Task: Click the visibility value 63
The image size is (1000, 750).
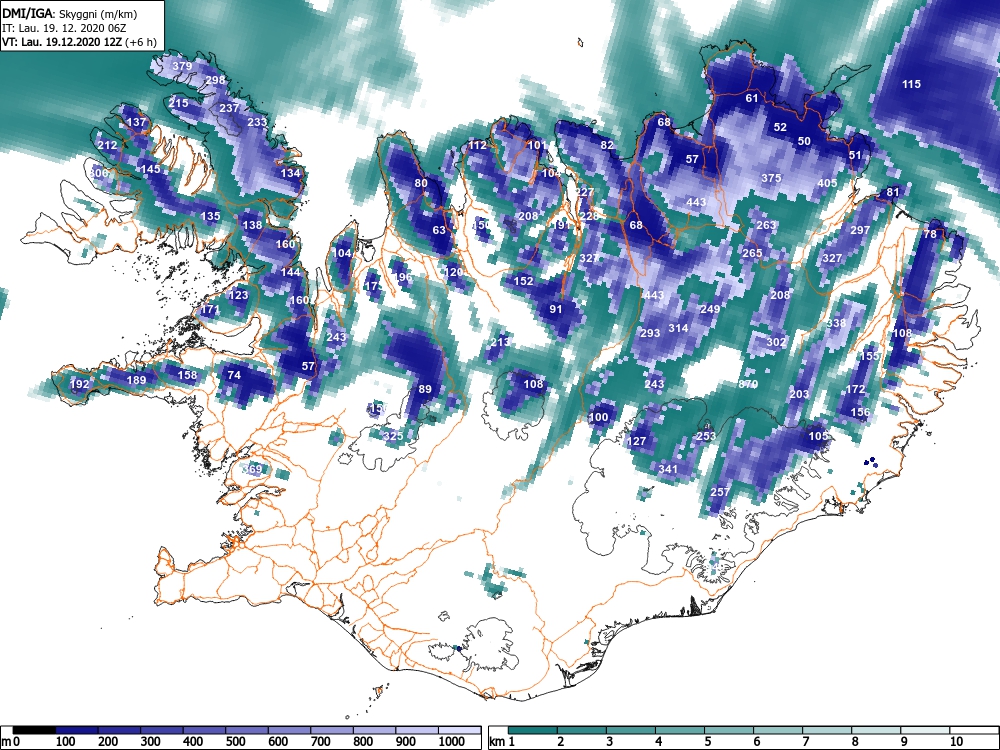Action: (x=439, y=230)
